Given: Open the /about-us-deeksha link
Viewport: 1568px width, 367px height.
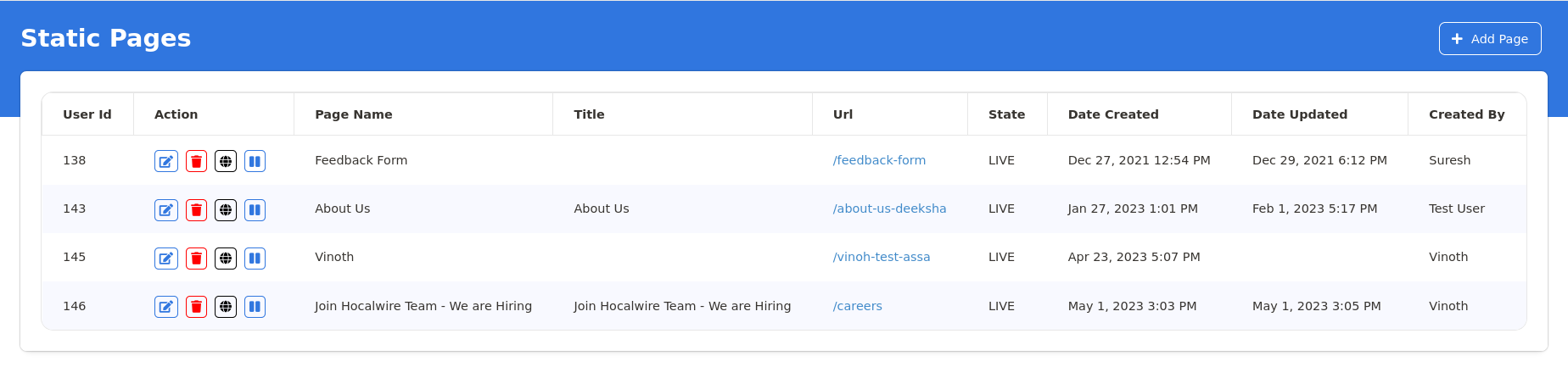Looking at the screenshot, I should 889,209.
